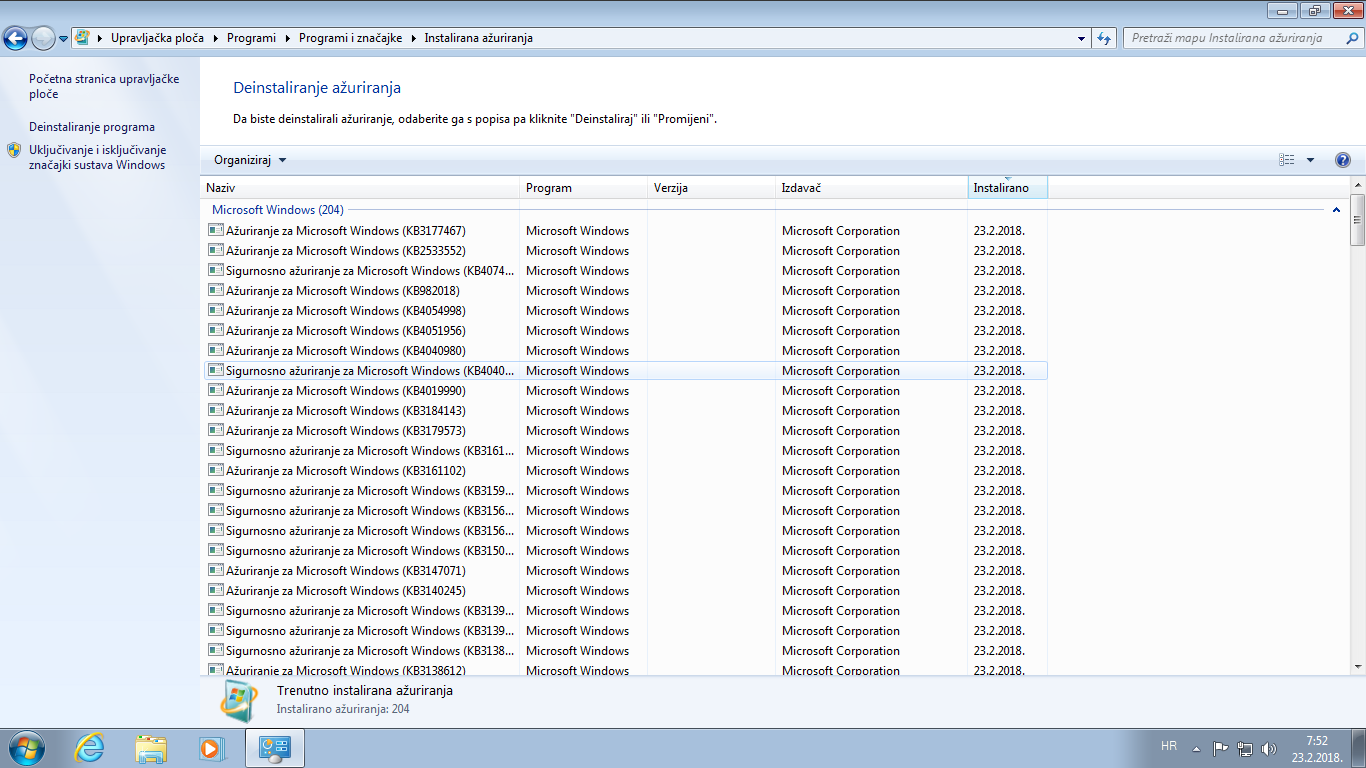The height and width of the screenshot is (768, 1366).
Task: Open the address bar history dropdown
Action: pos(1082,38)
